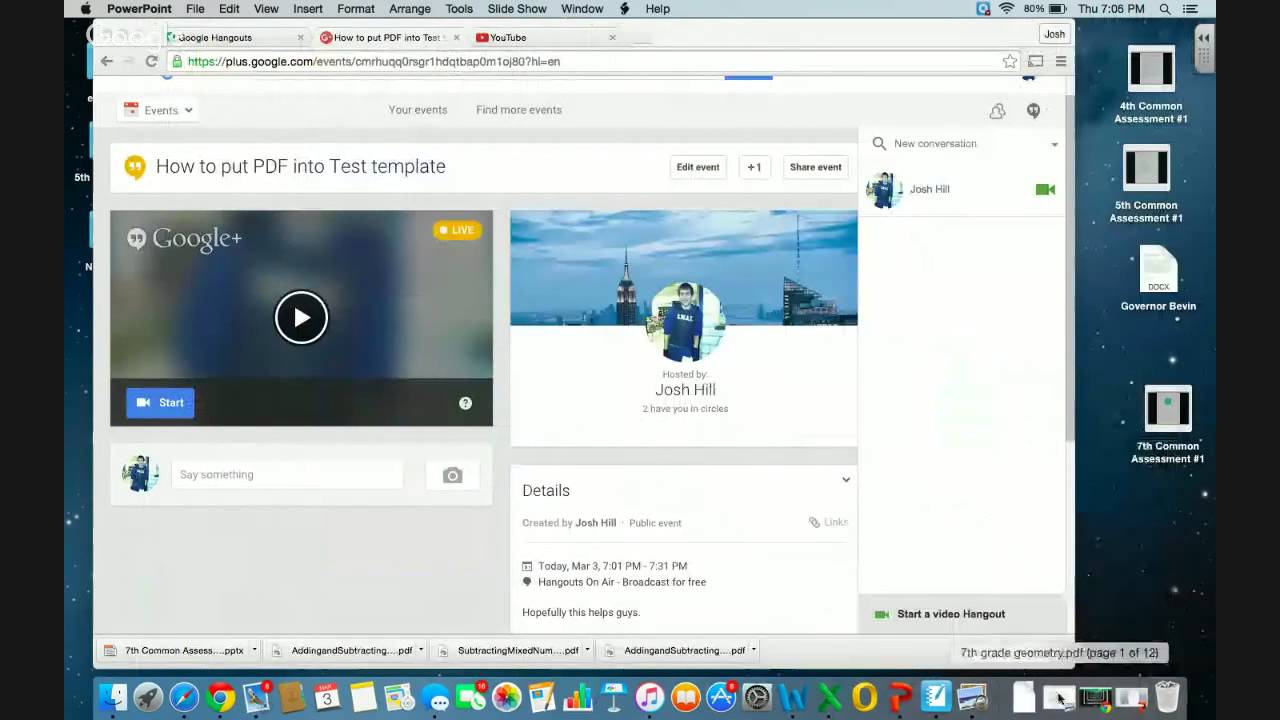Open Finder from the dock
This screenshot has height=720, width=1280.
click(113, 696)
